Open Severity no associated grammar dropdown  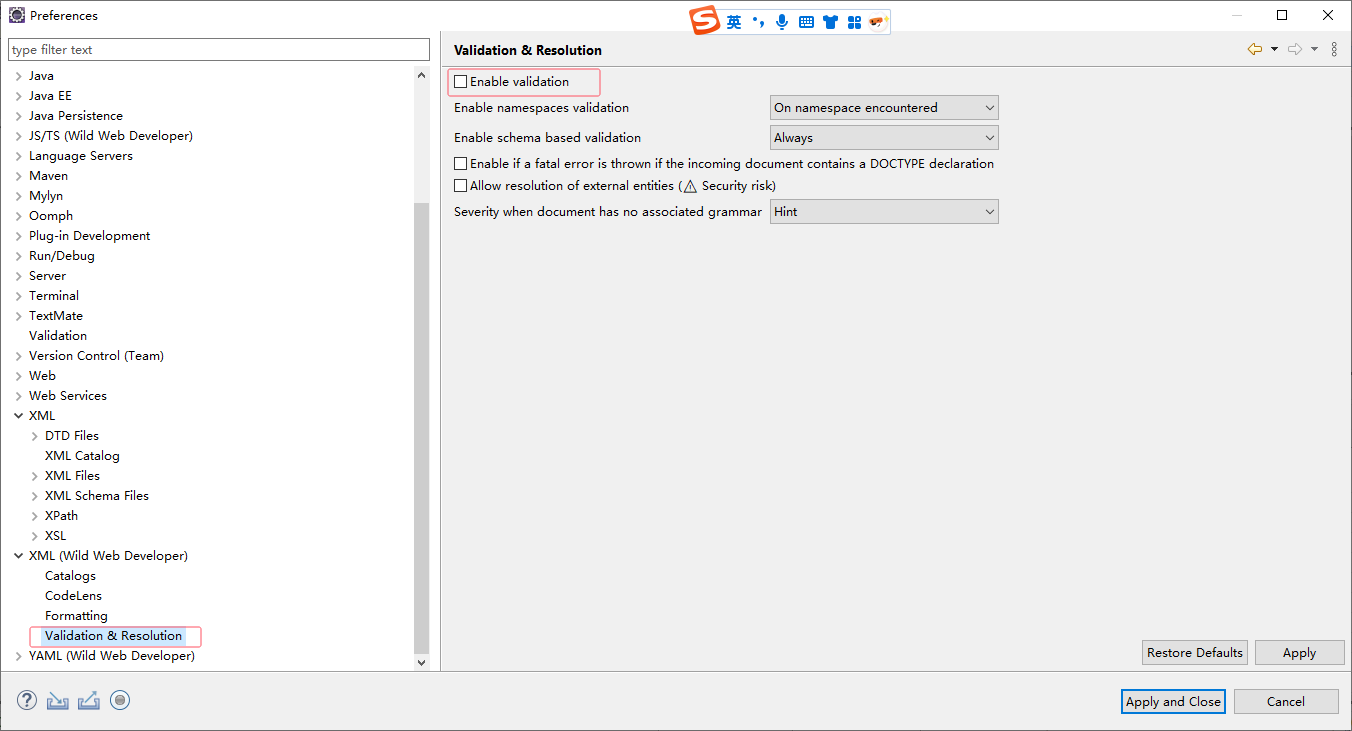[884, 212]
